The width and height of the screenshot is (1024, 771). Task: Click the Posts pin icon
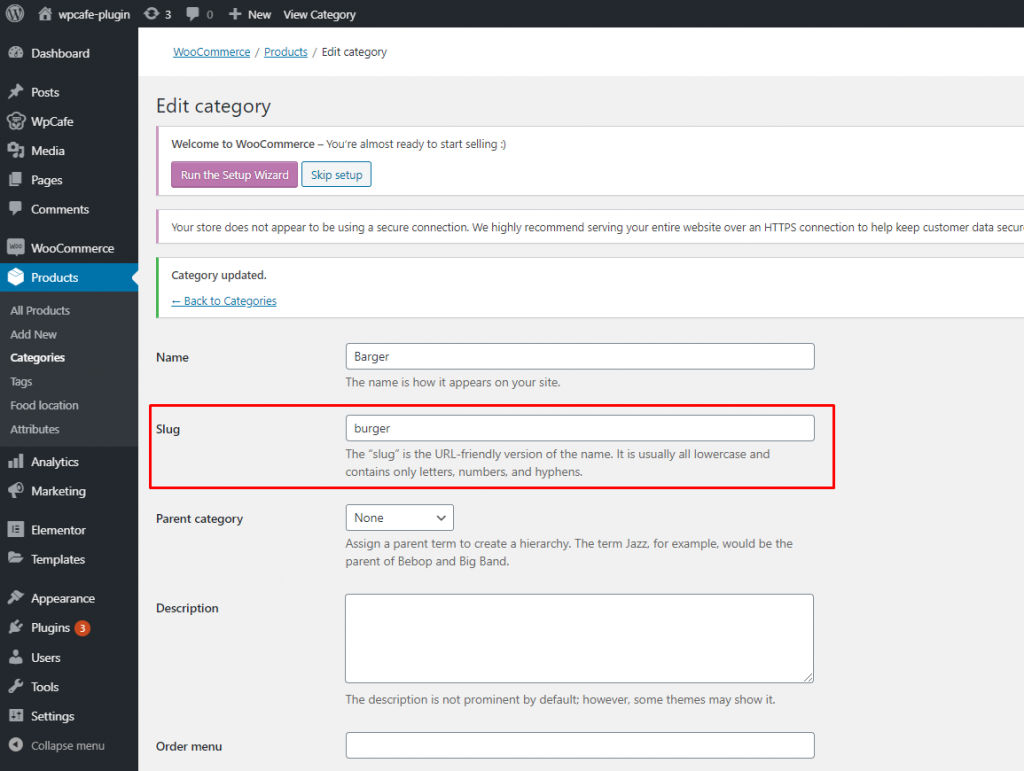click(x=16, y=92)
